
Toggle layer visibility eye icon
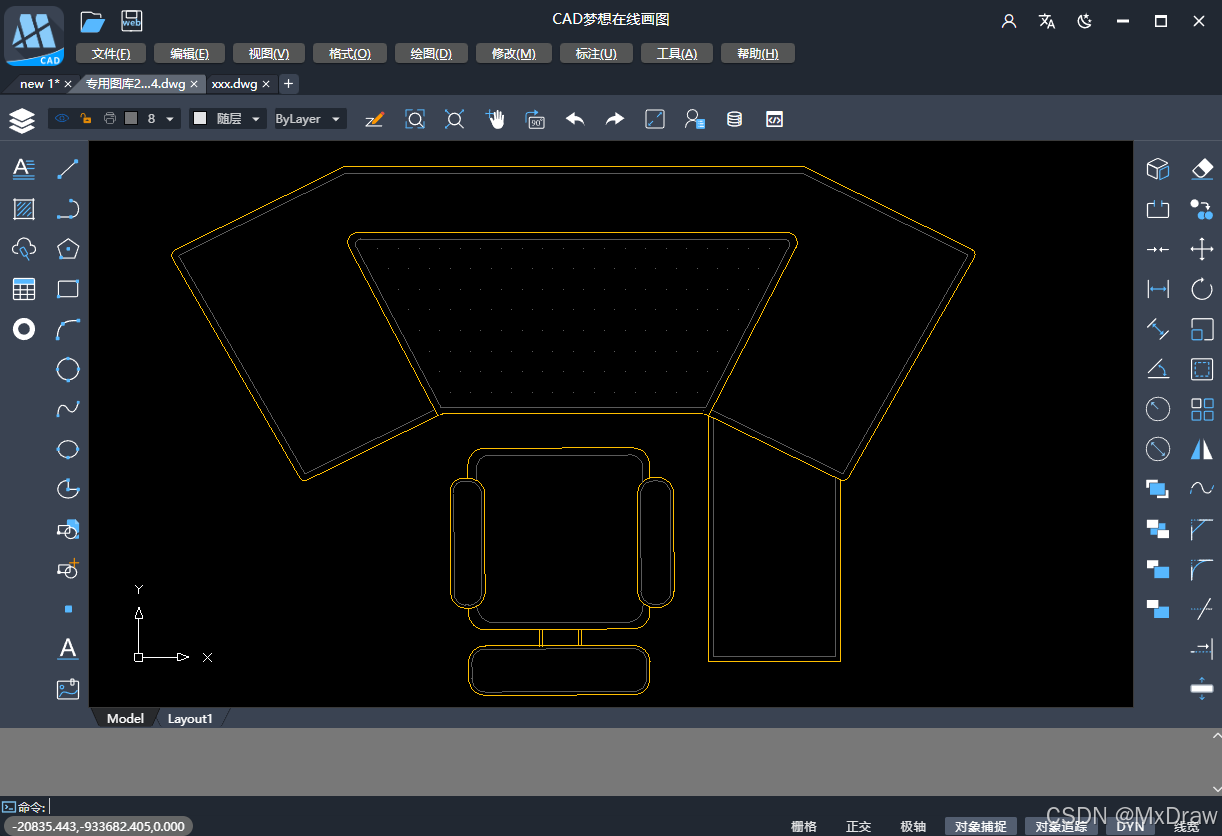click(x=62, y=119)
